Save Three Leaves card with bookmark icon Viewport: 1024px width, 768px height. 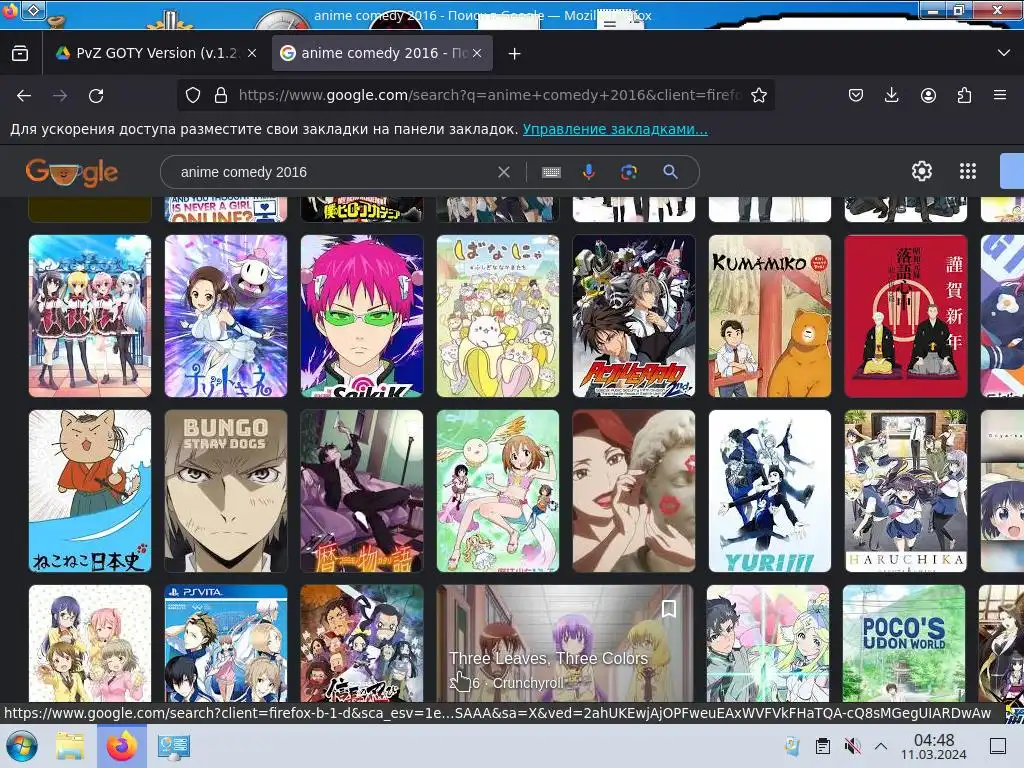coord(669,609)
